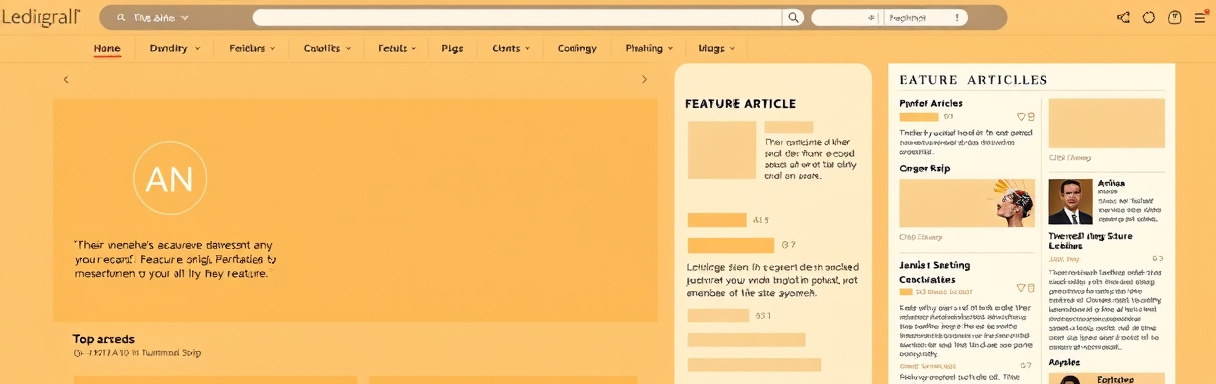The image size is (1216, 384).
Task: Click the Ledigrall logo
Action: pyautogui.click(x=40, y=17)
